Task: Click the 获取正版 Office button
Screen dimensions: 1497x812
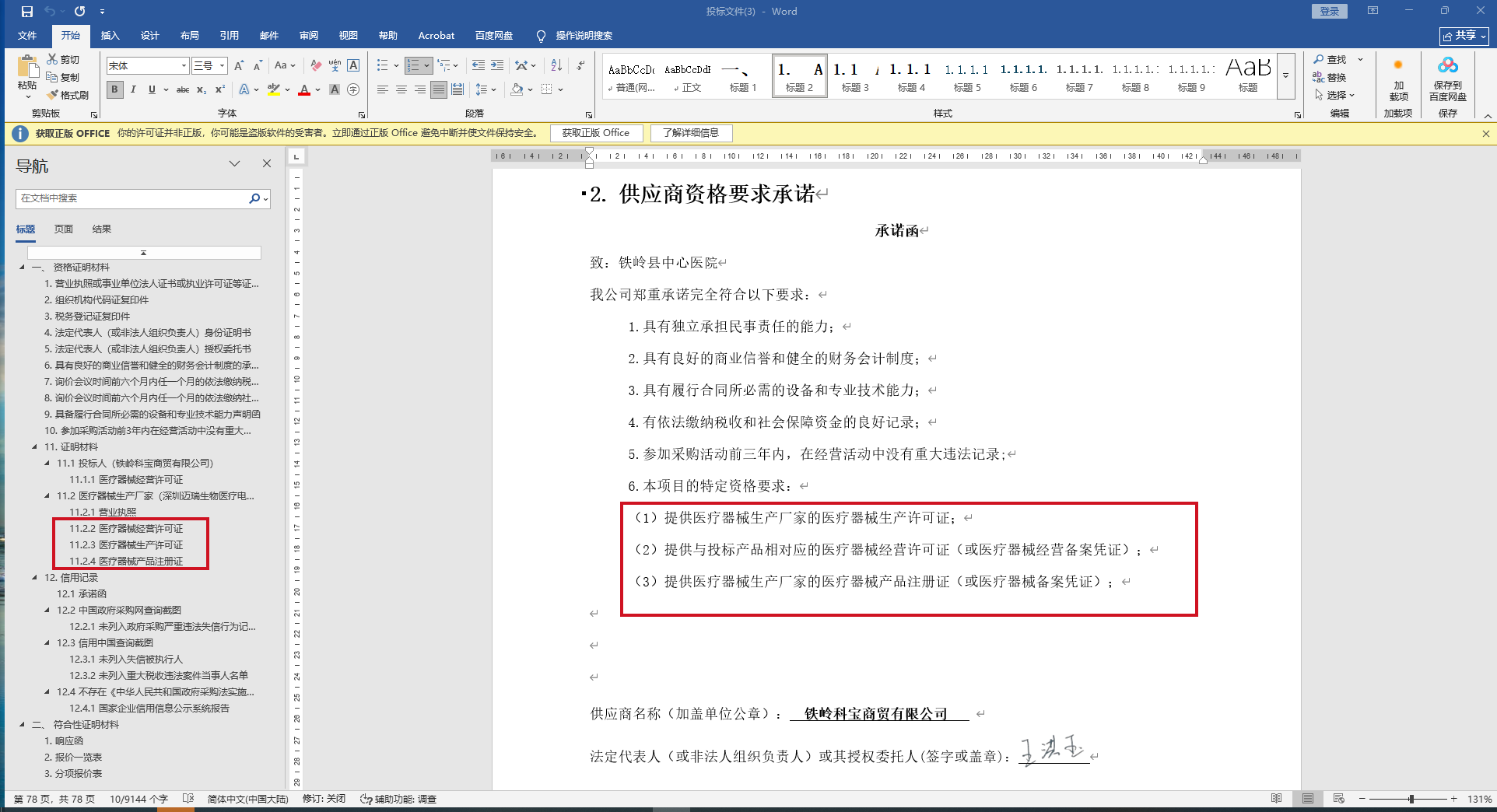Action: coord(596,133)
